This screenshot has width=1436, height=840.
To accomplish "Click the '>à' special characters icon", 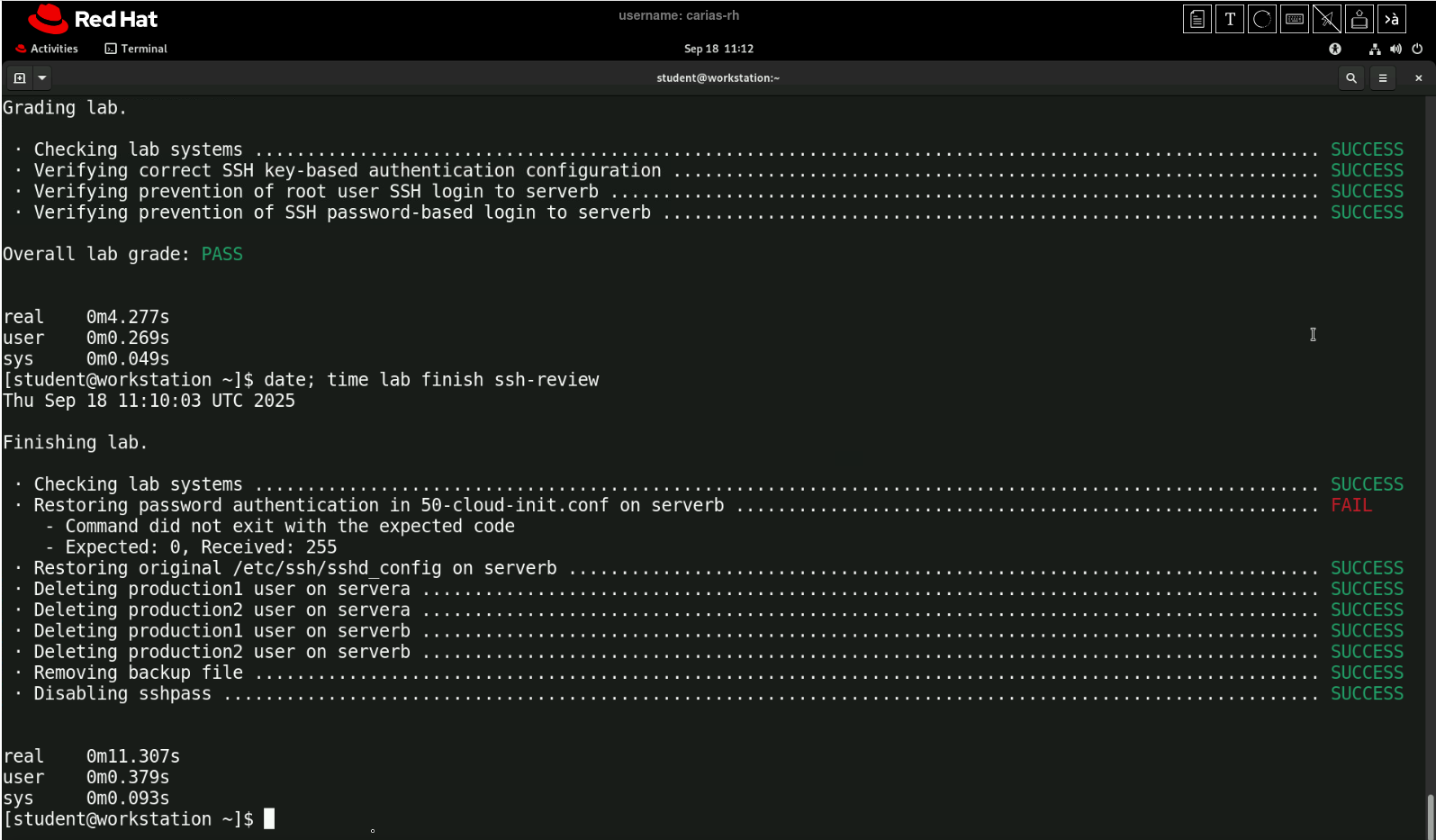I will (x=1392, y=19).
